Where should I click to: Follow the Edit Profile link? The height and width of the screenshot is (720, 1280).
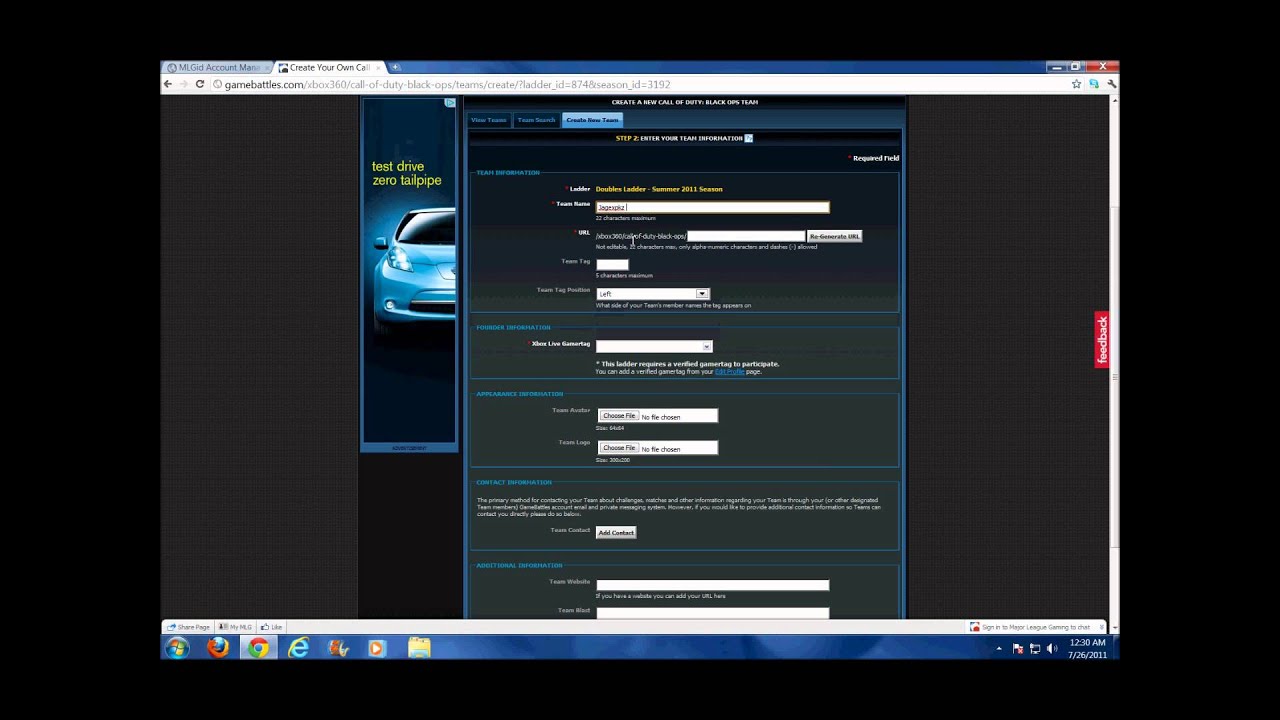(729, 372)
